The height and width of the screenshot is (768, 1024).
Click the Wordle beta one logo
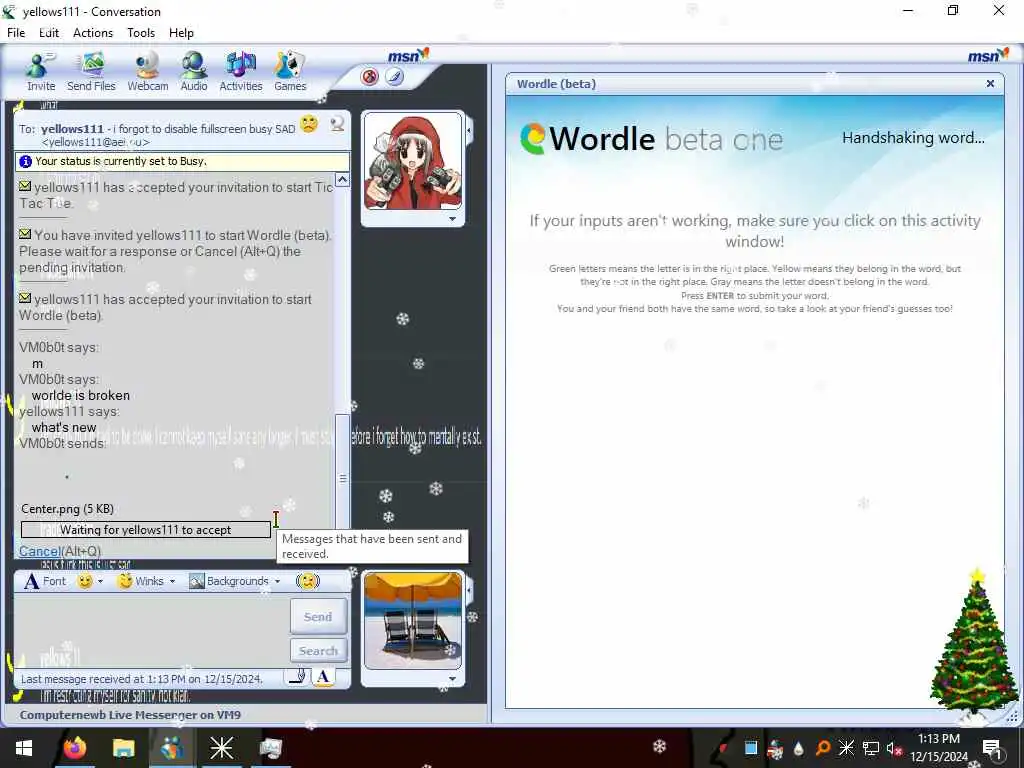click(x=651, y=138)
